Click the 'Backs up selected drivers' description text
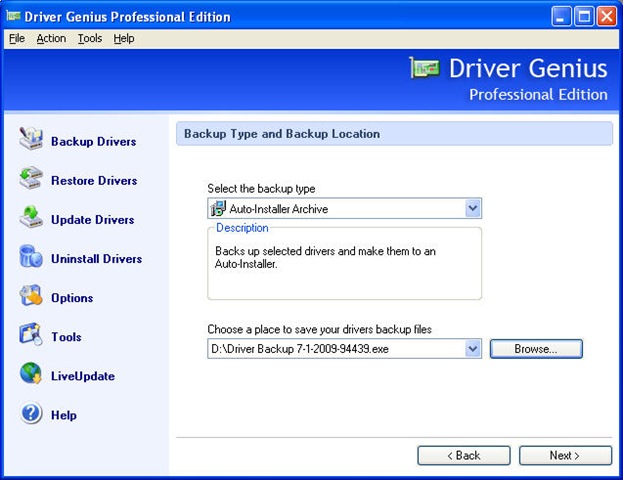 click(325, 257)
